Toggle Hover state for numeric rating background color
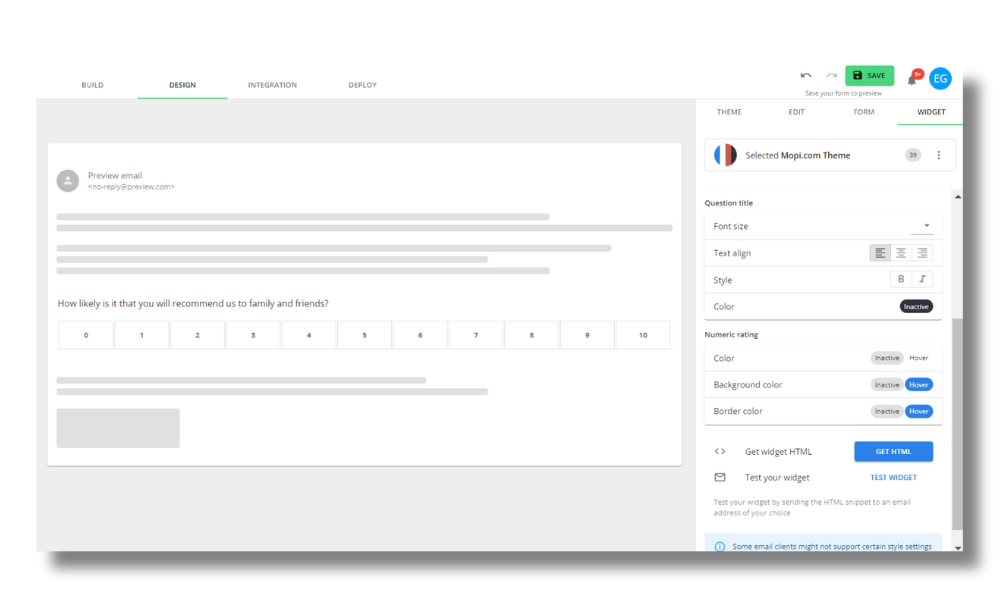 [x=918, y=384]
